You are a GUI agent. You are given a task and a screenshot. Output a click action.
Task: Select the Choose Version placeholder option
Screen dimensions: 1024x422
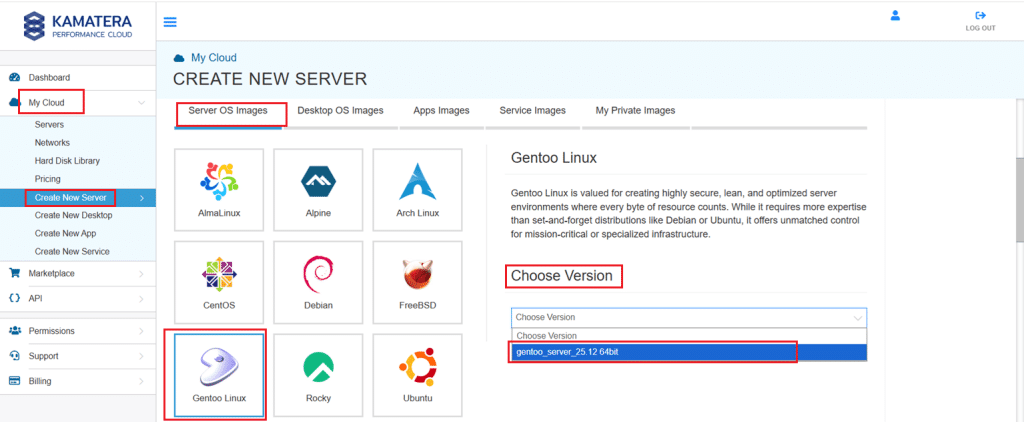pos(689,336)
